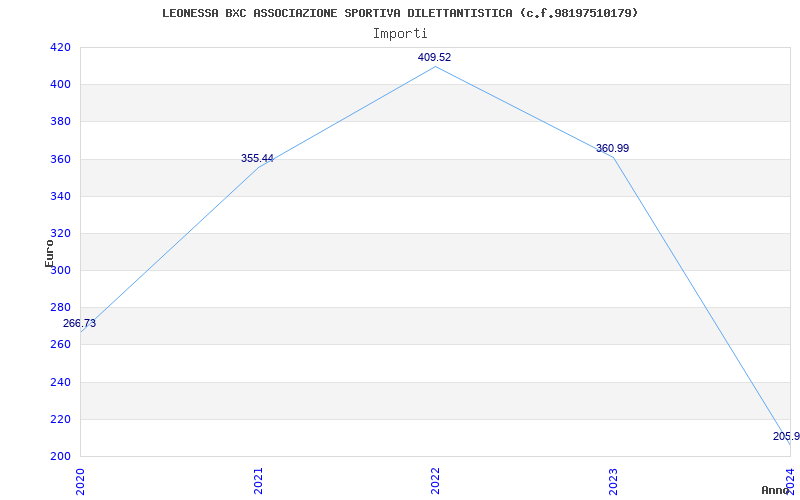Click the 2022 x-axis label
The height and width of the screenshot is (500, 800).
(435, 480)
